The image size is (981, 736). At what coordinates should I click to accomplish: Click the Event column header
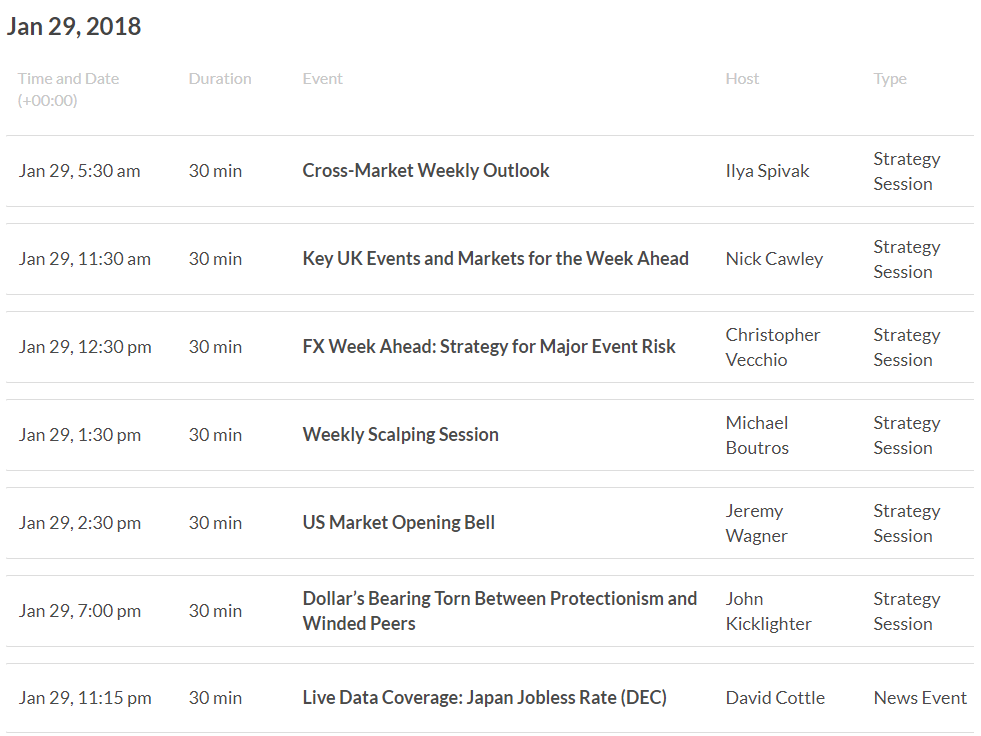[322, 79]
